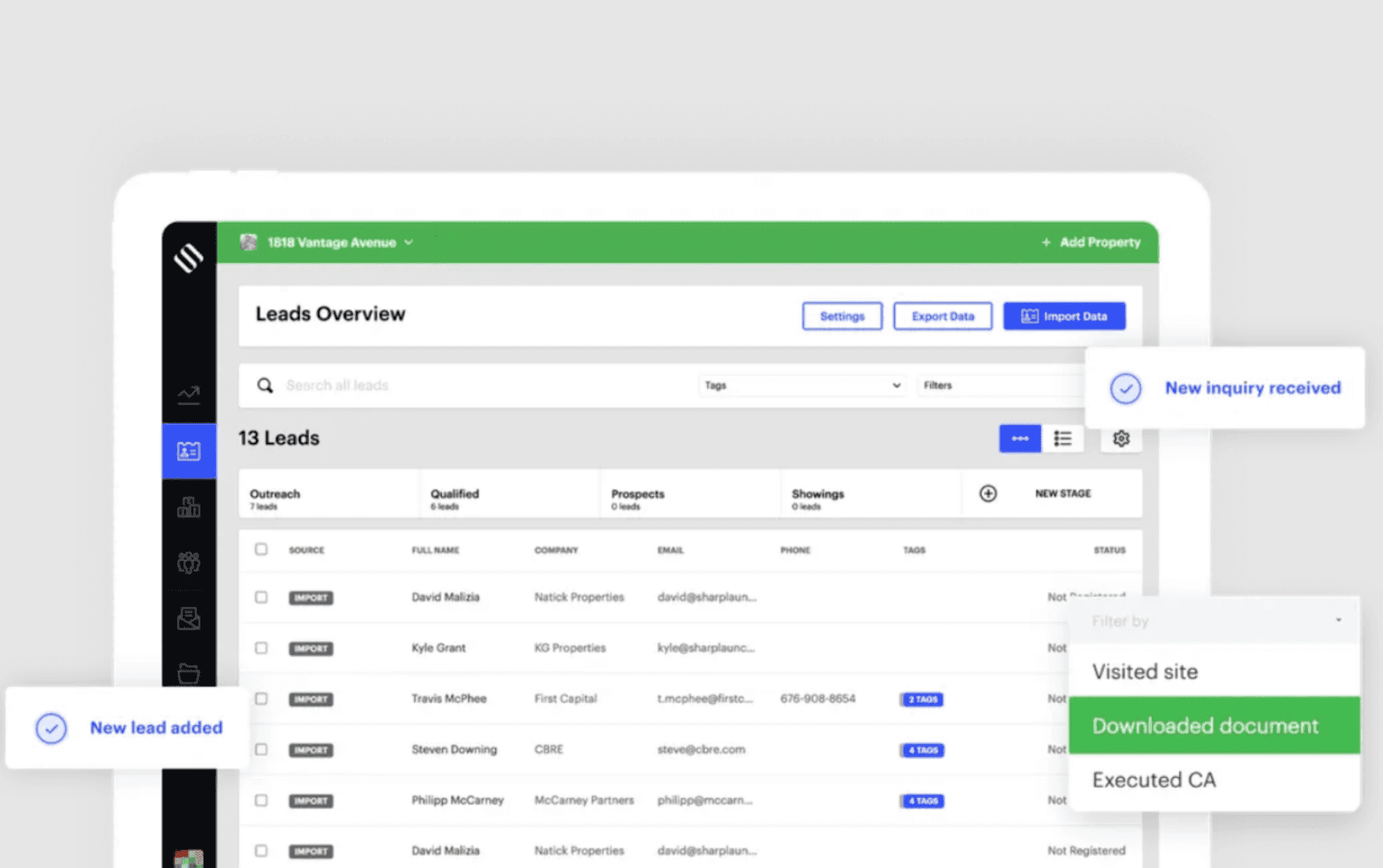
Task: Switch to pipeline stage view icon
Action: (x=1020, y=438)
